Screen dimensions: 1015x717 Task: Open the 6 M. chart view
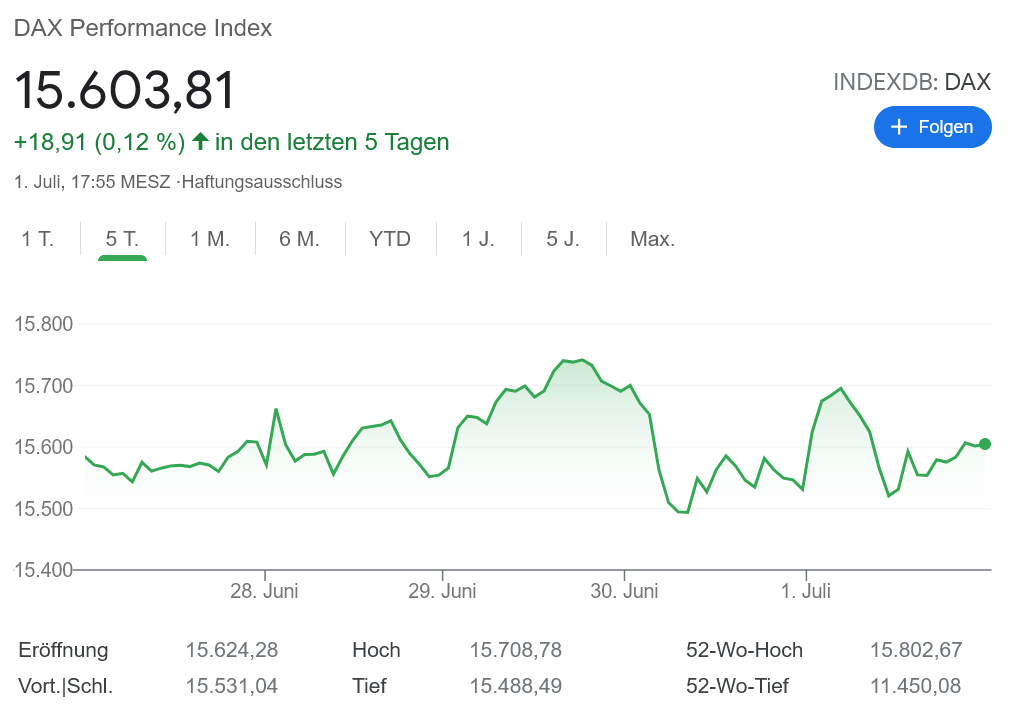click(x=299, y=240)
